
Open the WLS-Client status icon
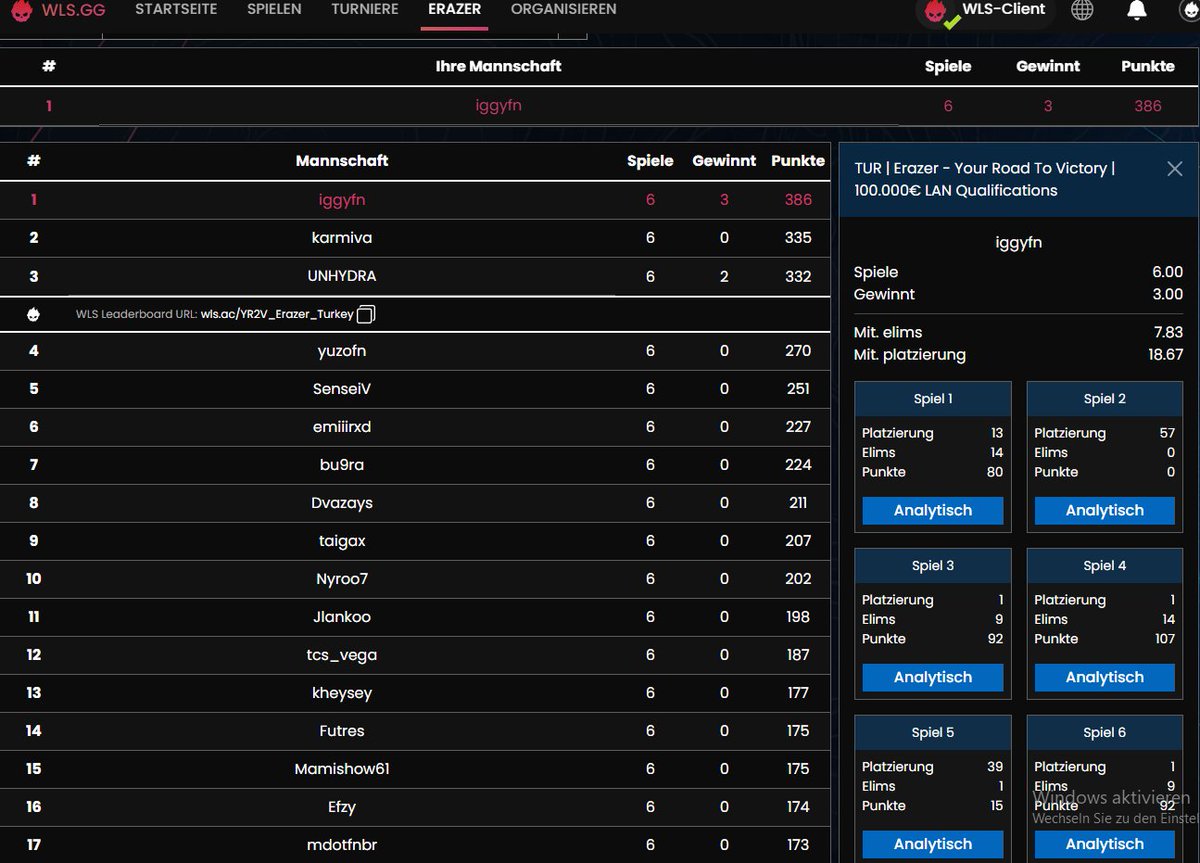point(937,13)
